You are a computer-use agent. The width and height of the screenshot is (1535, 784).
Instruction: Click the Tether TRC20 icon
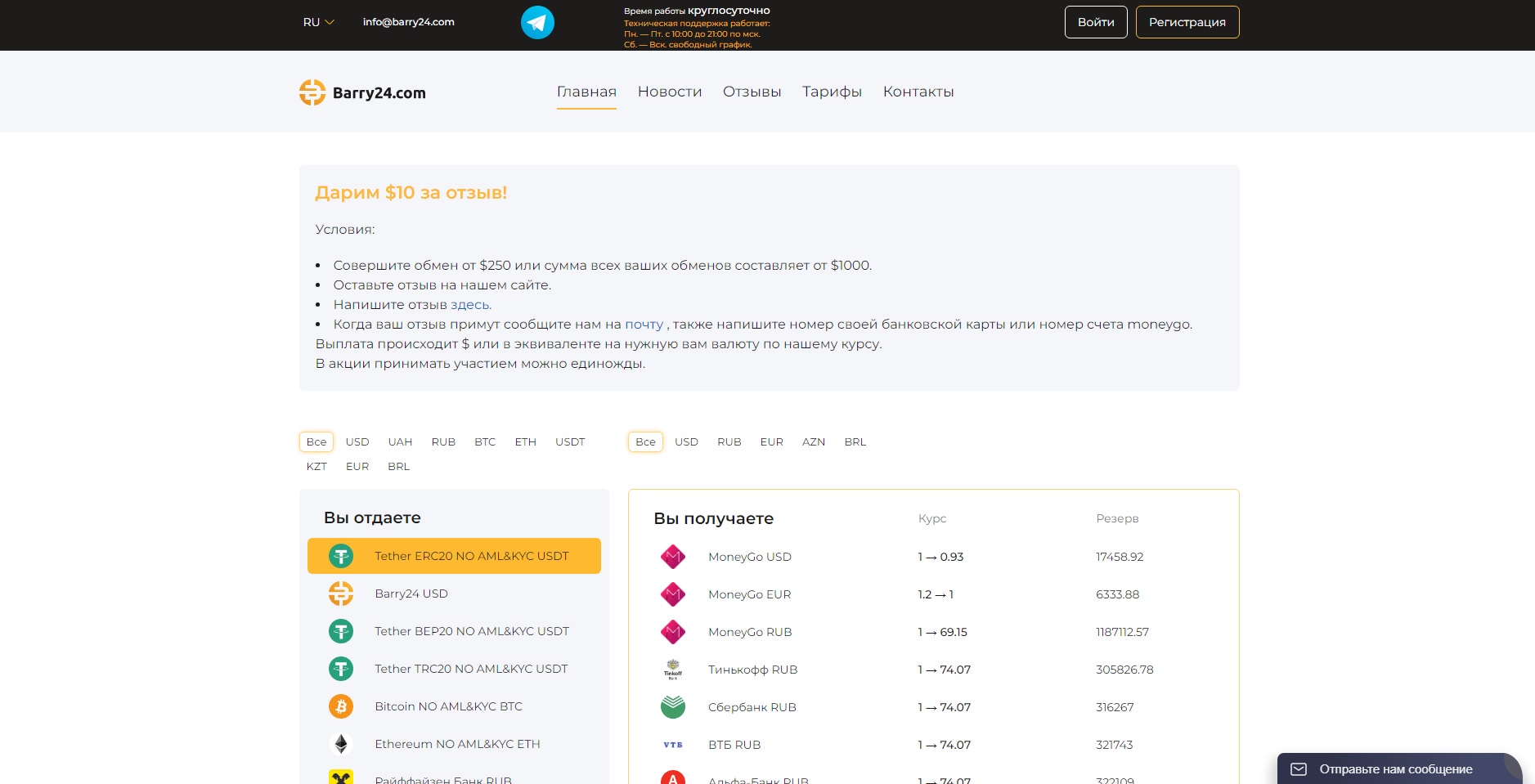pos(341,669)
